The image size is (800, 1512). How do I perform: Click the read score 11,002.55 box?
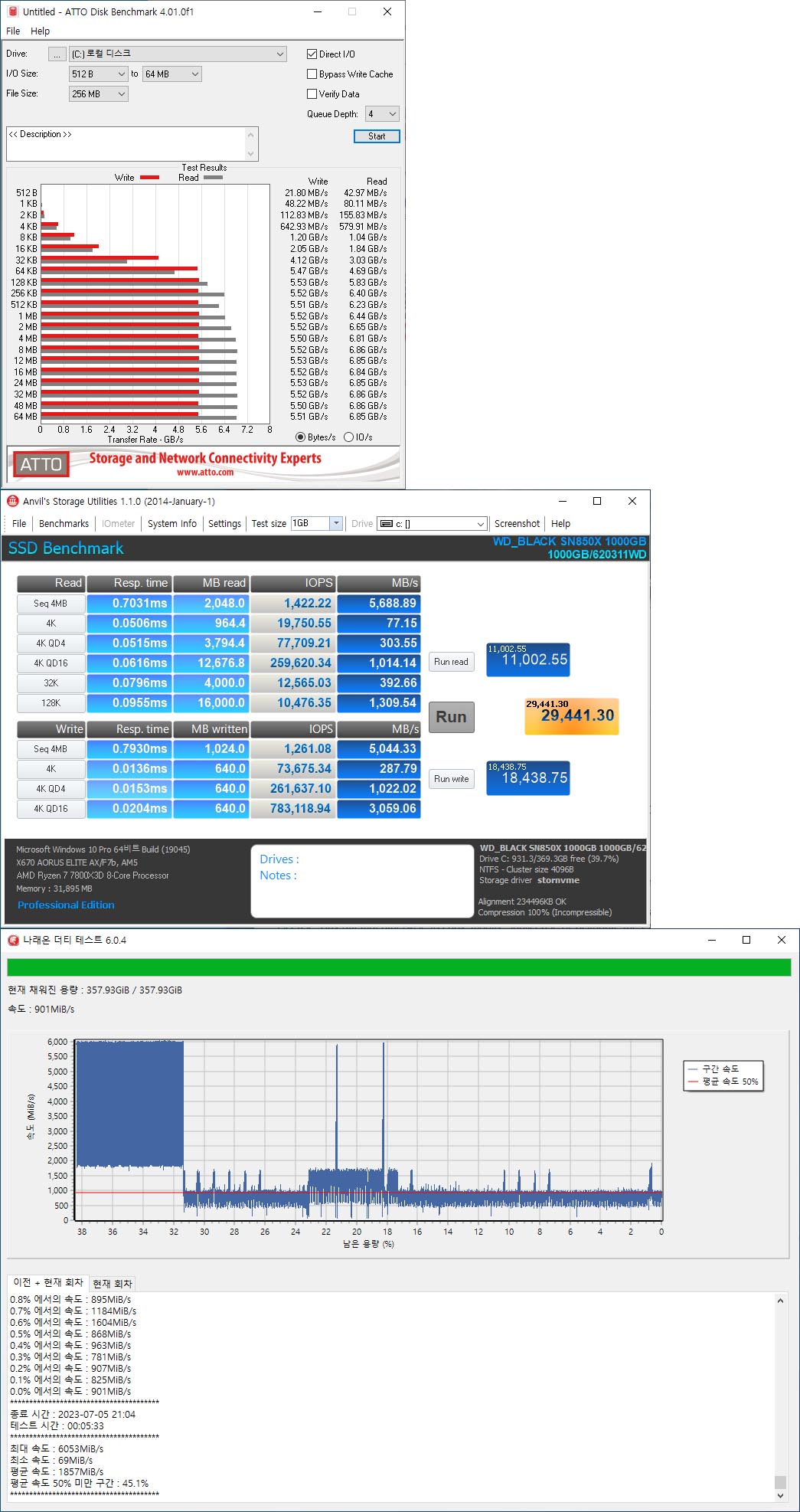528,660
